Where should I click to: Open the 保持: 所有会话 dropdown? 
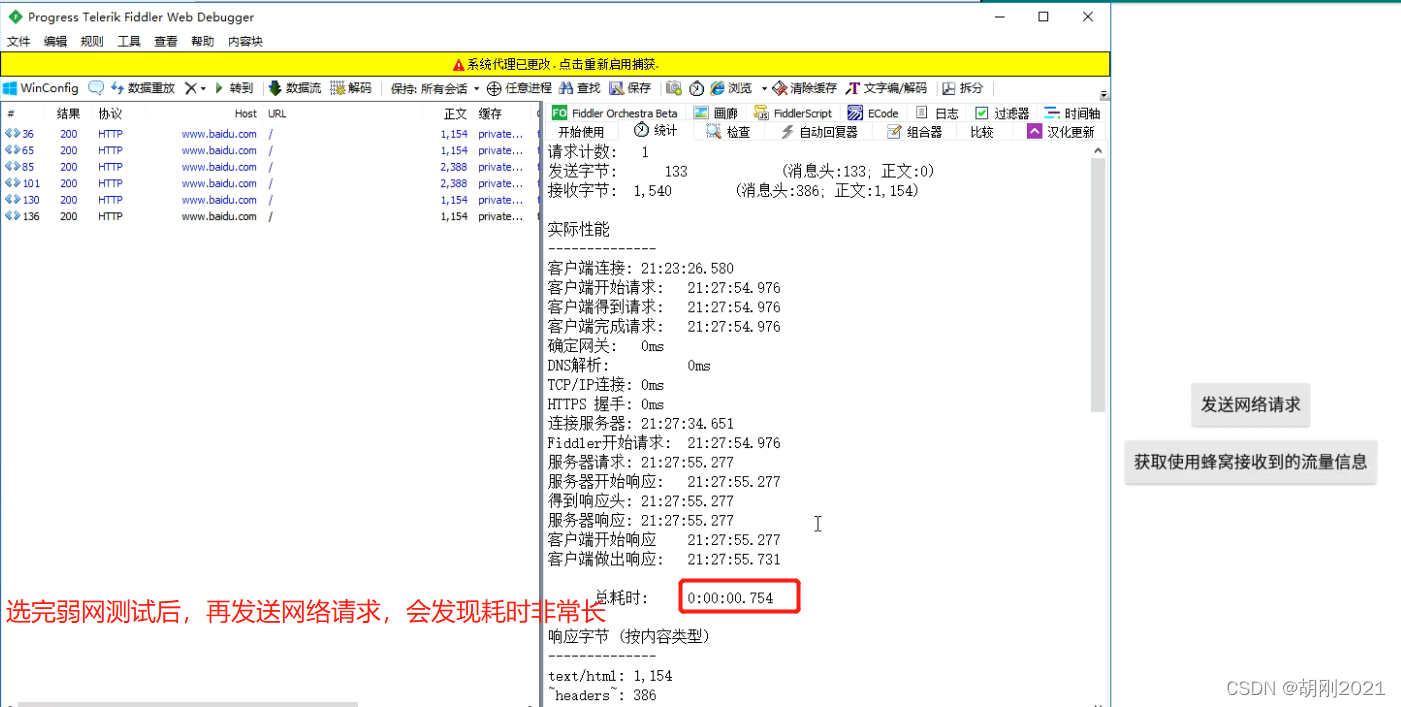click(435, 88)
